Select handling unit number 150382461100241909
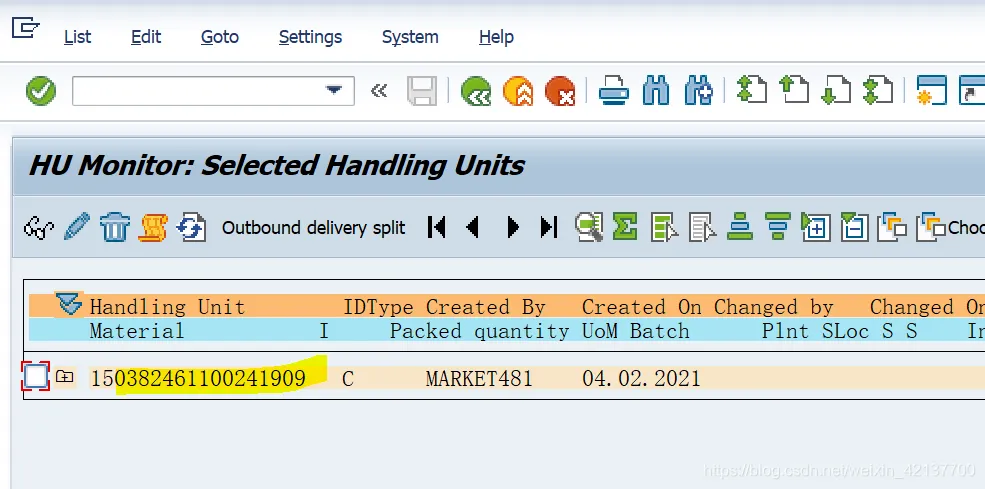985x489 pixels. (x=199, y=378)
